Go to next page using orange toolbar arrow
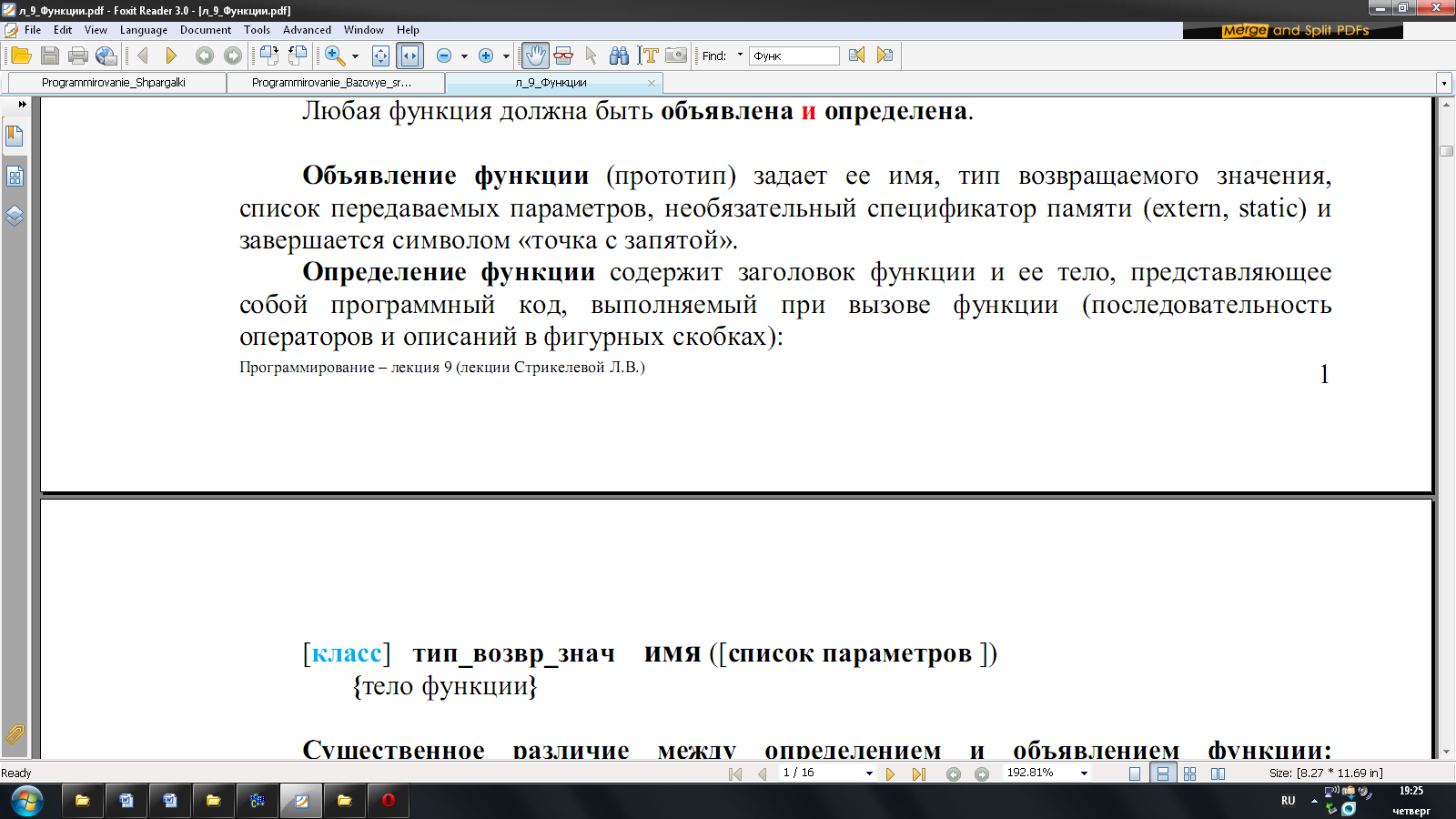 point(171,56)
